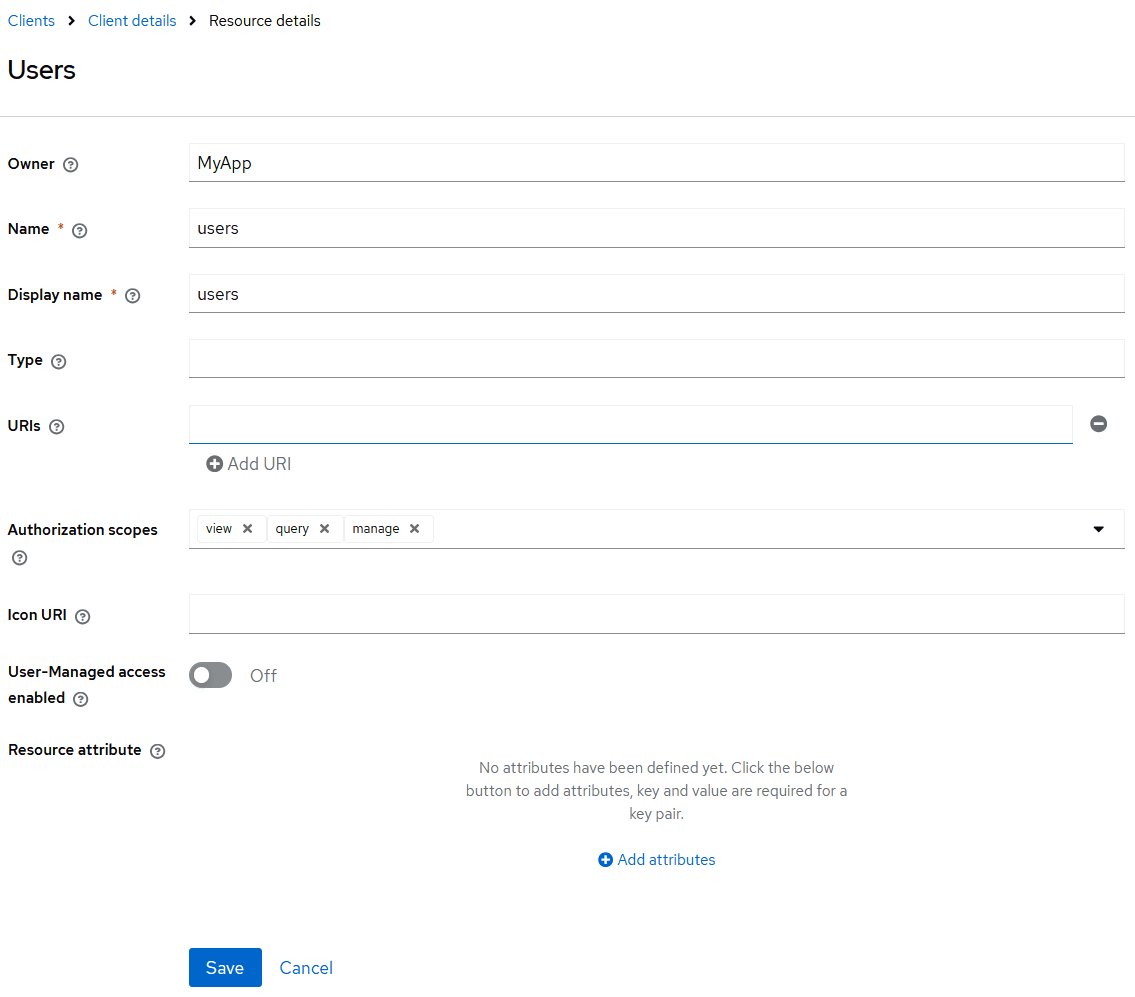
Task: Open help for the Type field
Action: tap(58, 361)
